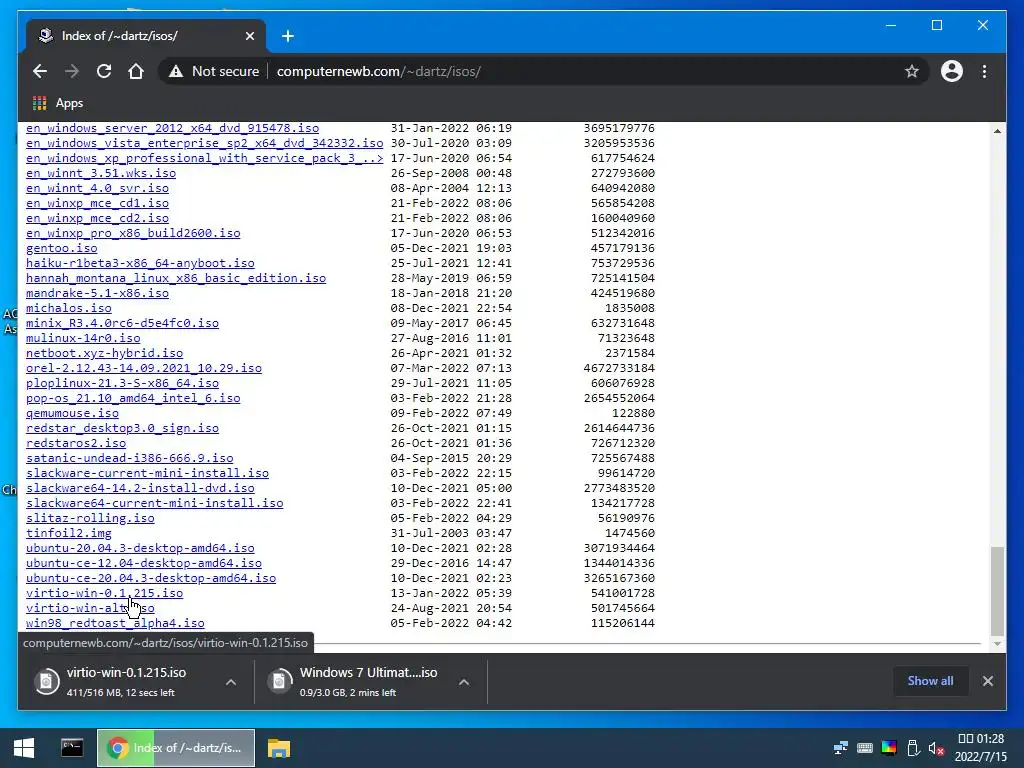Open the command prompt in taskbar
Screen dimensions: 1024x768
[x=72, y=748]
